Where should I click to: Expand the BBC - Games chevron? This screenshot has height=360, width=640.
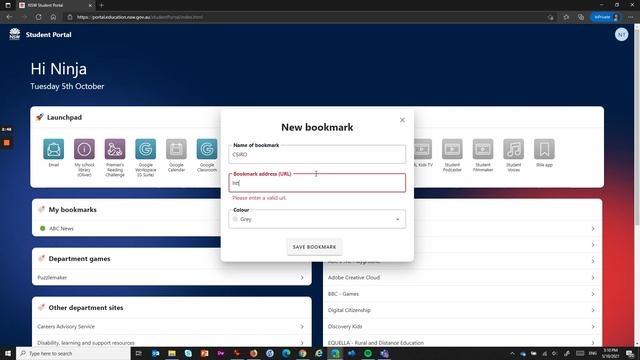pos(593,294)
